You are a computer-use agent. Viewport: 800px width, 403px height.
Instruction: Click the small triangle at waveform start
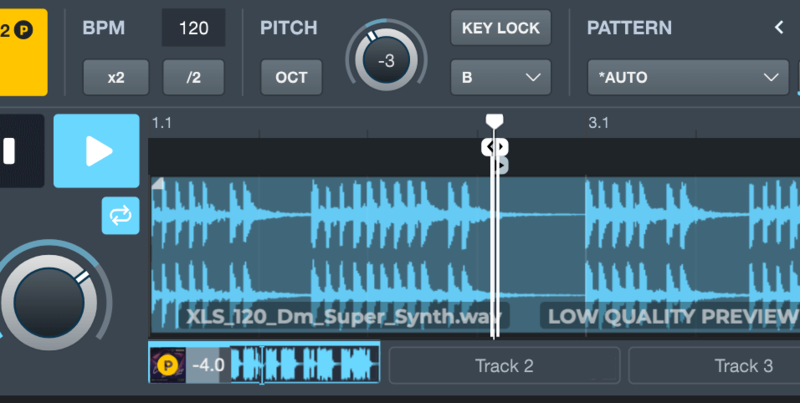click(157, 183)
